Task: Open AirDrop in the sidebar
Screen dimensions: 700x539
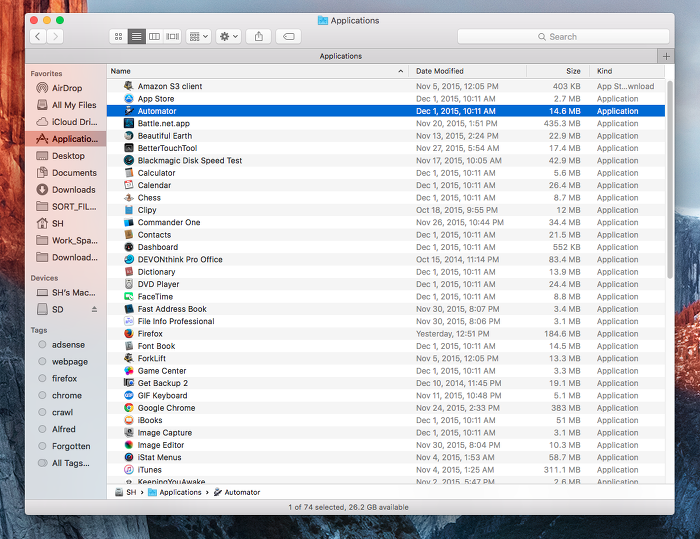Action: click(x=67, y=88)
